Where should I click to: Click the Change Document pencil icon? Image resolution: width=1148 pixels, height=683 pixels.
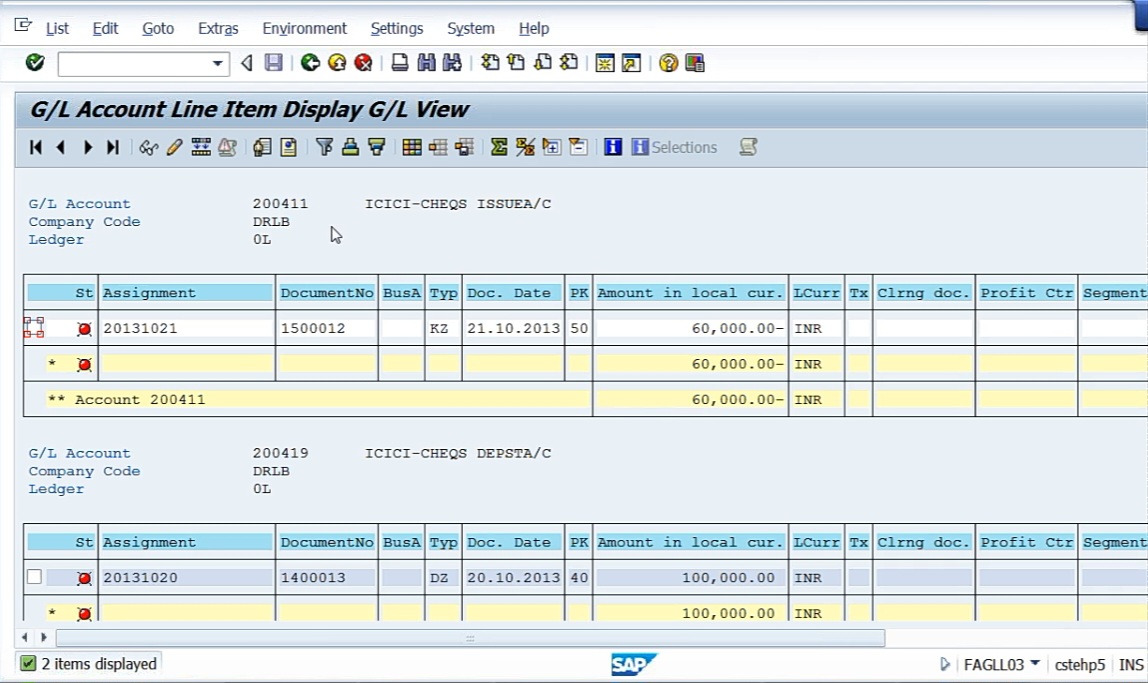click(174, 147)
